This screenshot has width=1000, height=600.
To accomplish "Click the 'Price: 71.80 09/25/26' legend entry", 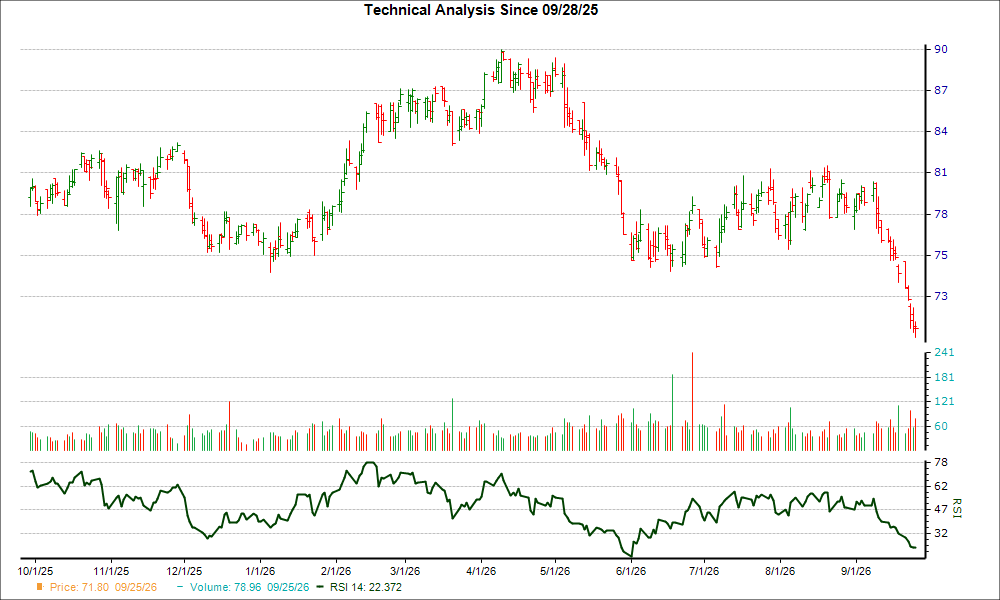I will pos(103,587).
